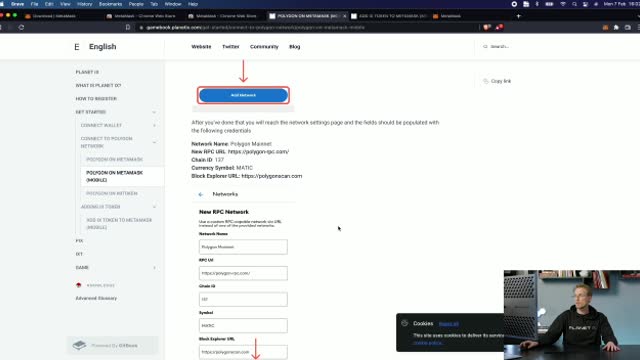640x360 pixels.
Task: Click the https://polygon-rpc.com/ link
Action: 258,151
